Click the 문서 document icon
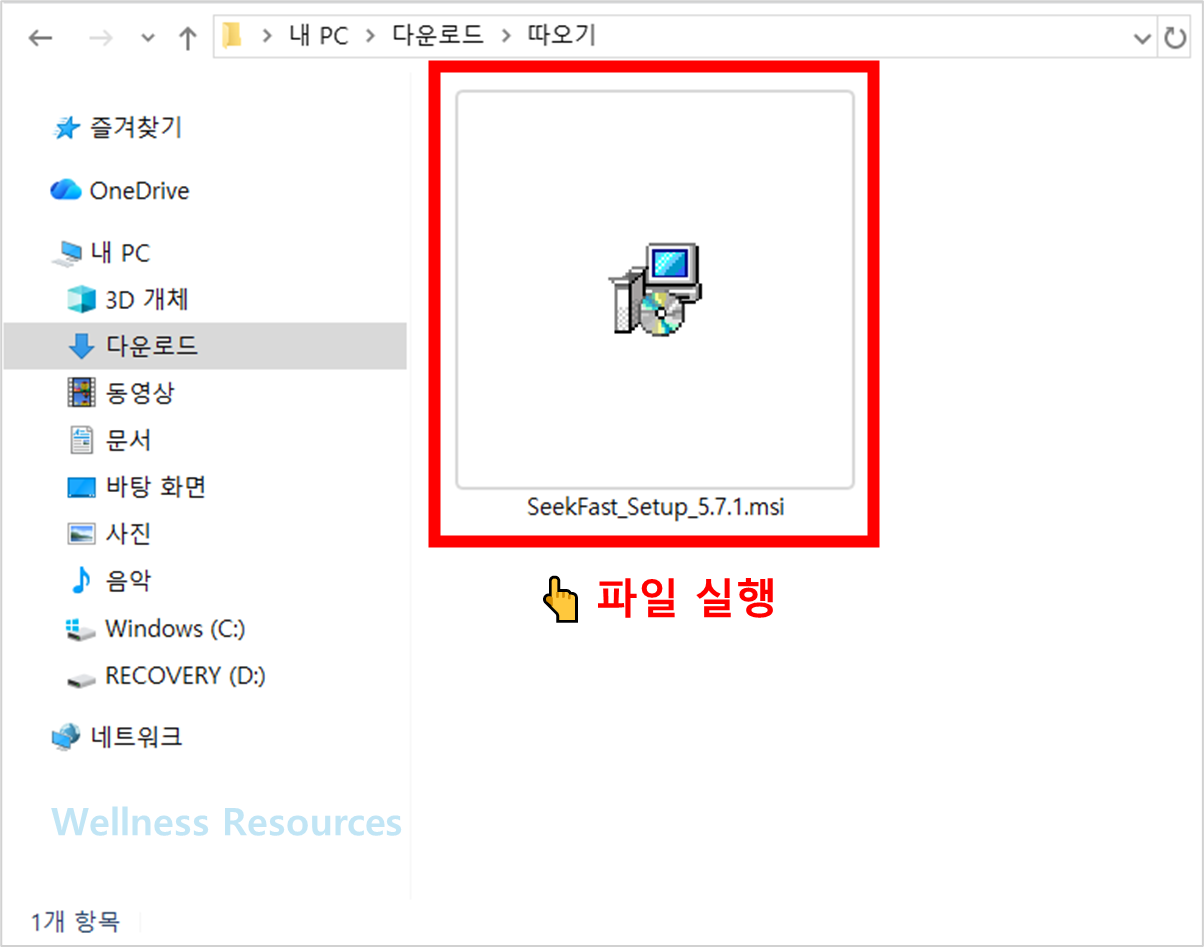Viewport: 1204px width, 947px height. 81,440
